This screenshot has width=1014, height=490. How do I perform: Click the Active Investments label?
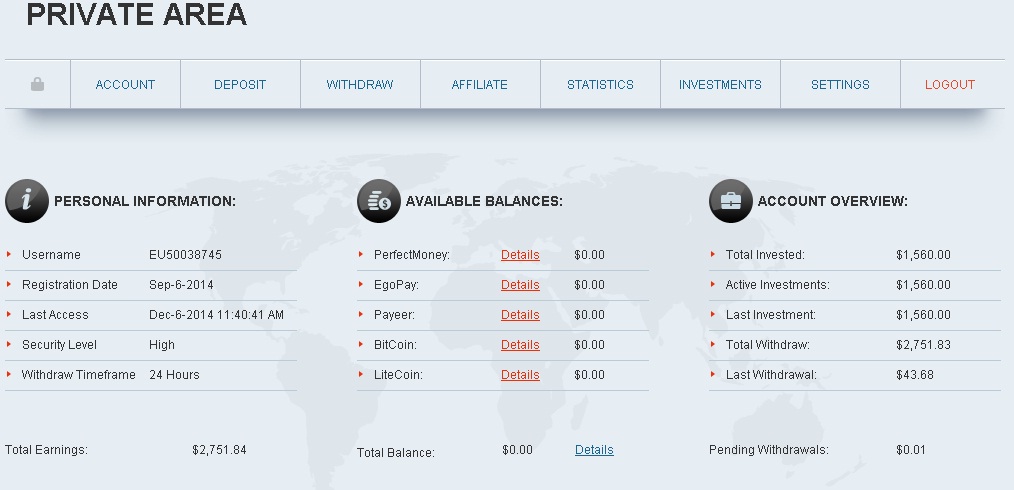(777, 284)
